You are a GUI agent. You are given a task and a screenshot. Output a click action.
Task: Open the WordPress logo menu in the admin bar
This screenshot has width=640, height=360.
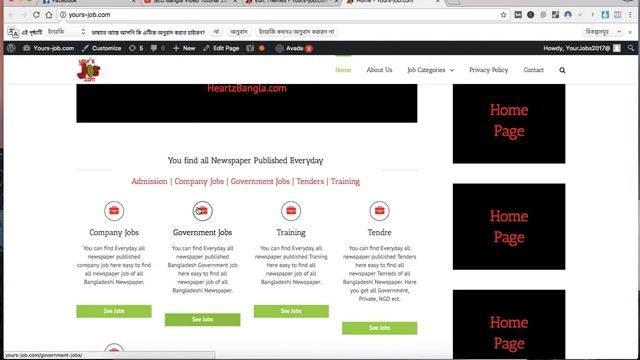[x=11, y=48]
